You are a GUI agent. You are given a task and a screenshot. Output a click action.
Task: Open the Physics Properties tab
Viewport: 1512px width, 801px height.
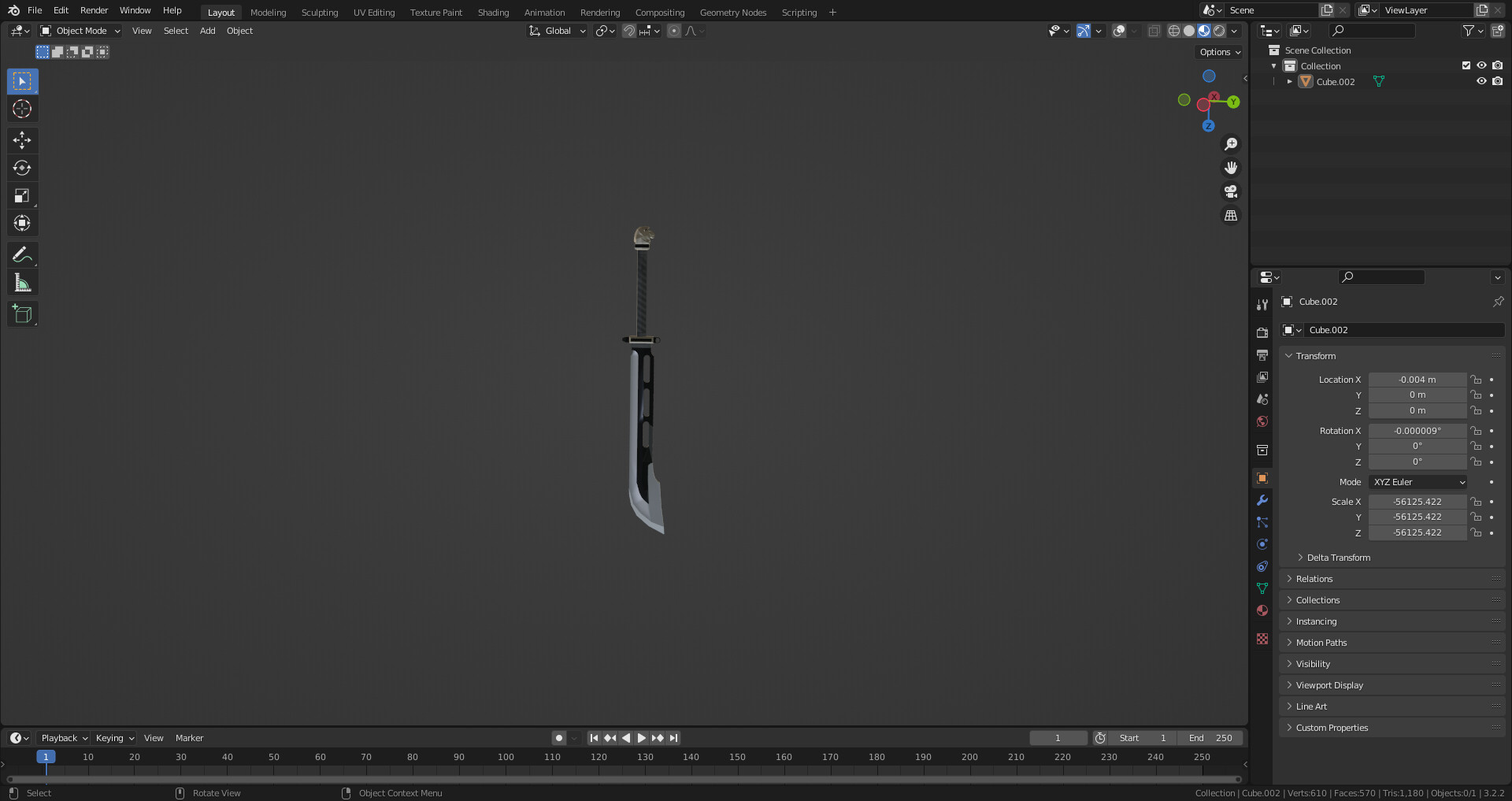coord(1262,543)
